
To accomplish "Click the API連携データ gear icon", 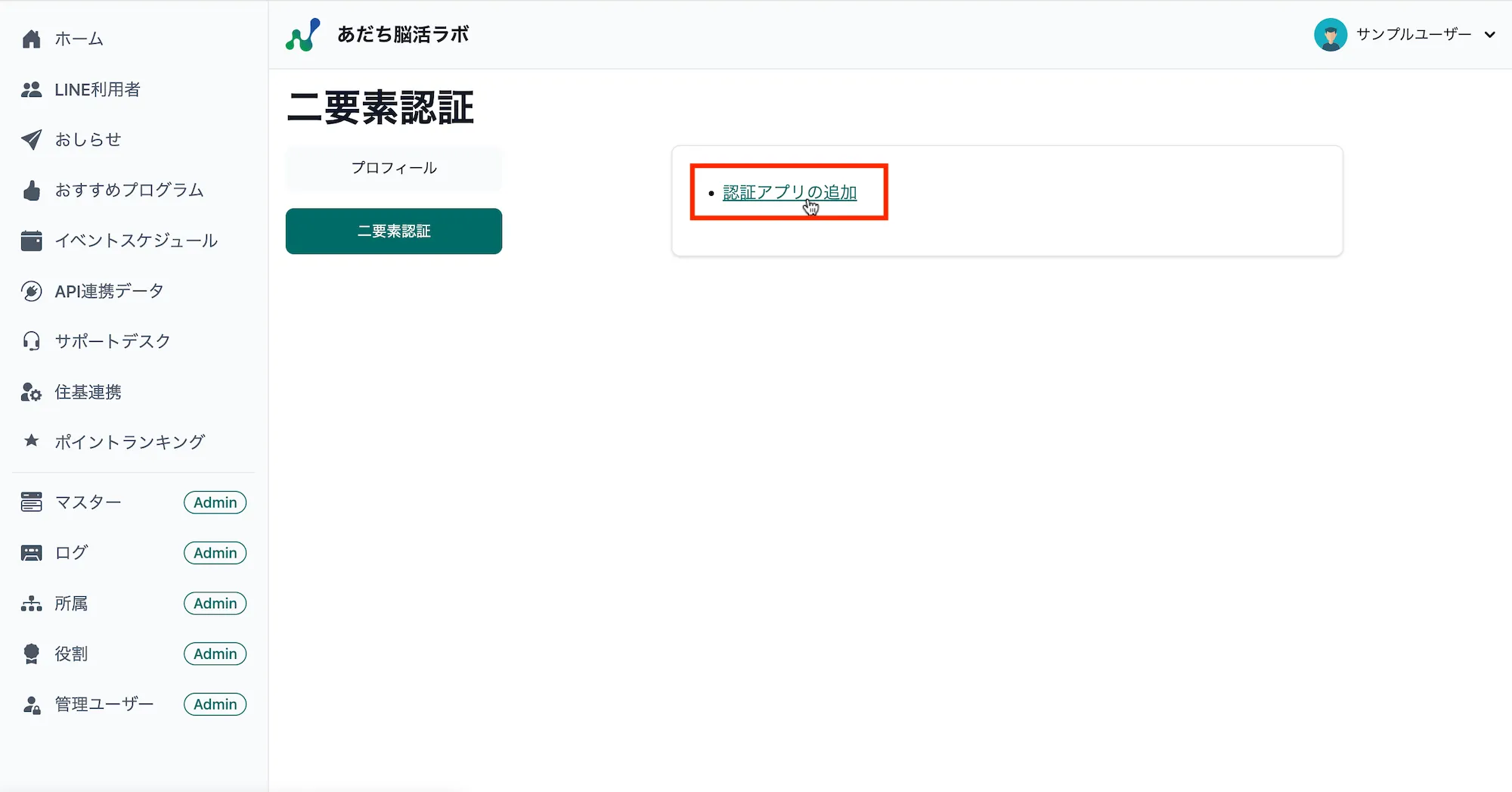I will [x=31, y=290].
